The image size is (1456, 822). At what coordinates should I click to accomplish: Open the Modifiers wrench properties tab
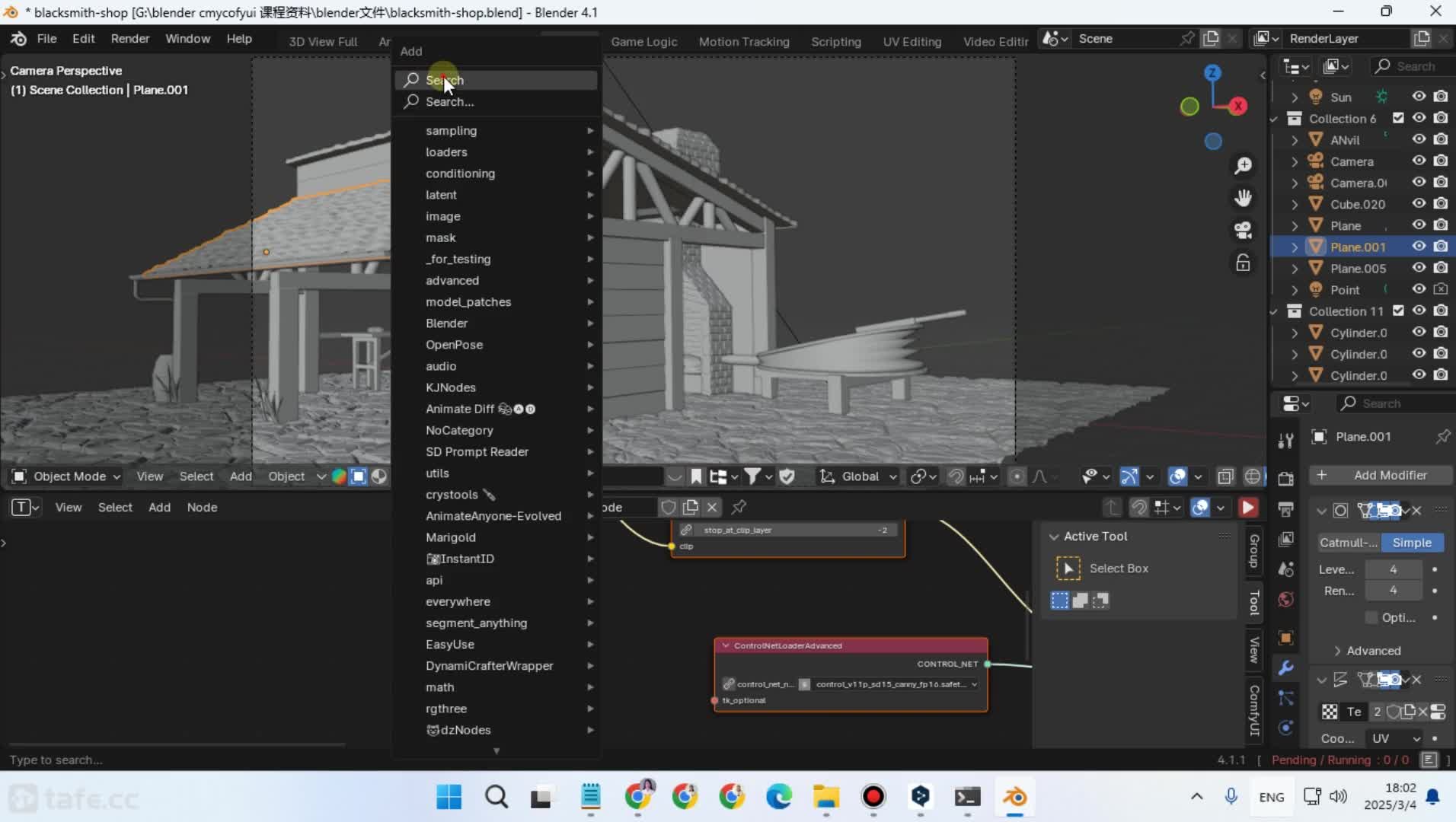pyautogui.click(x=1285, y=667)
